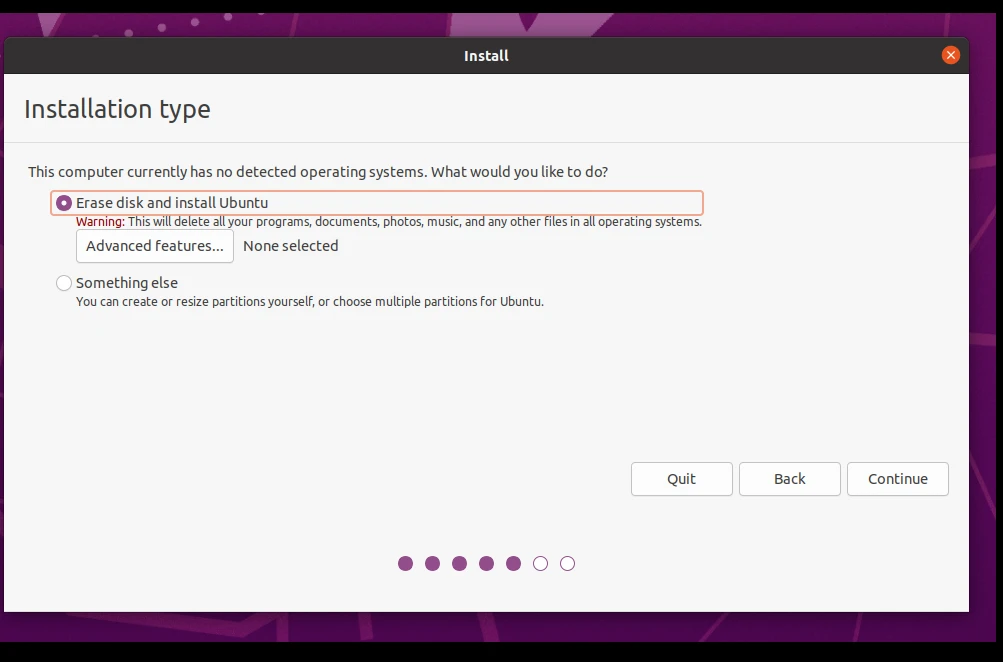Click the last empty progress dot
1003x662 pixels.
(x=567, y=564)
